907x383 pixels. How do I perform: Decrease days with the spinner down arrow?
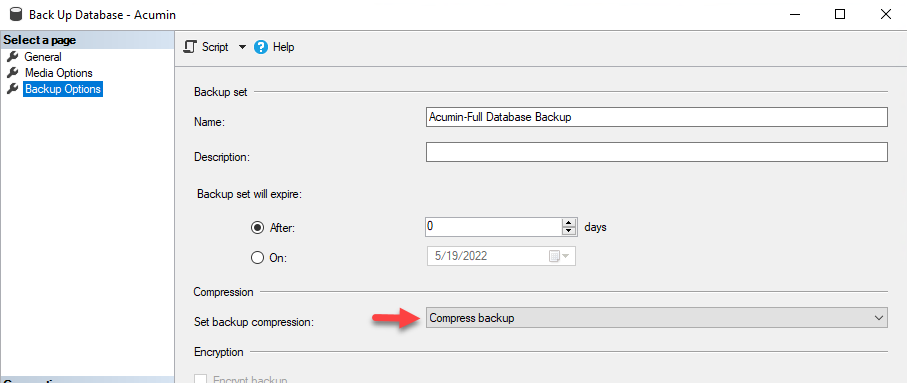pyautogui.click(x=569, y=231)
